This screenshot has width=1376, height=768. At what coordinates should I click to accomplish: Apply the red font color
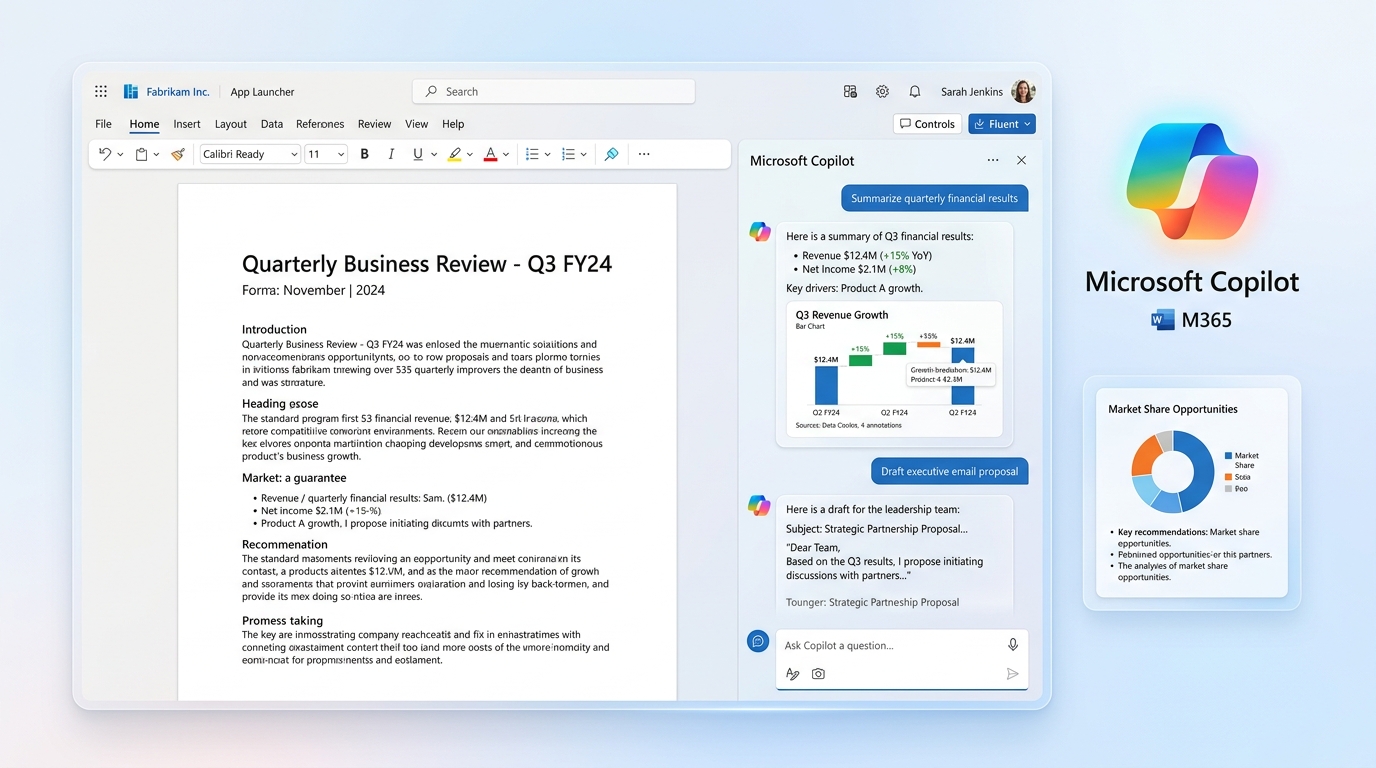(490, 154)
